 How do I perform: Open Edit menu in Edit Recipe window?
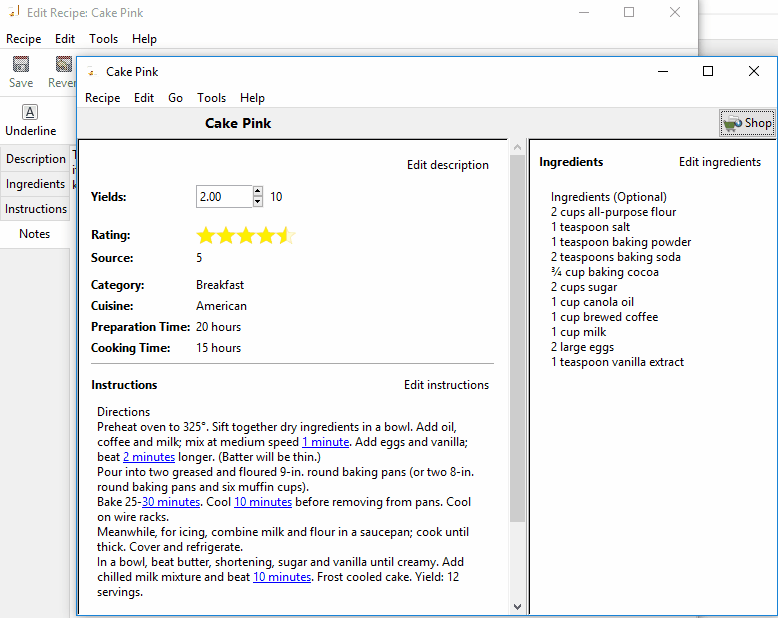tap(65, 39)
